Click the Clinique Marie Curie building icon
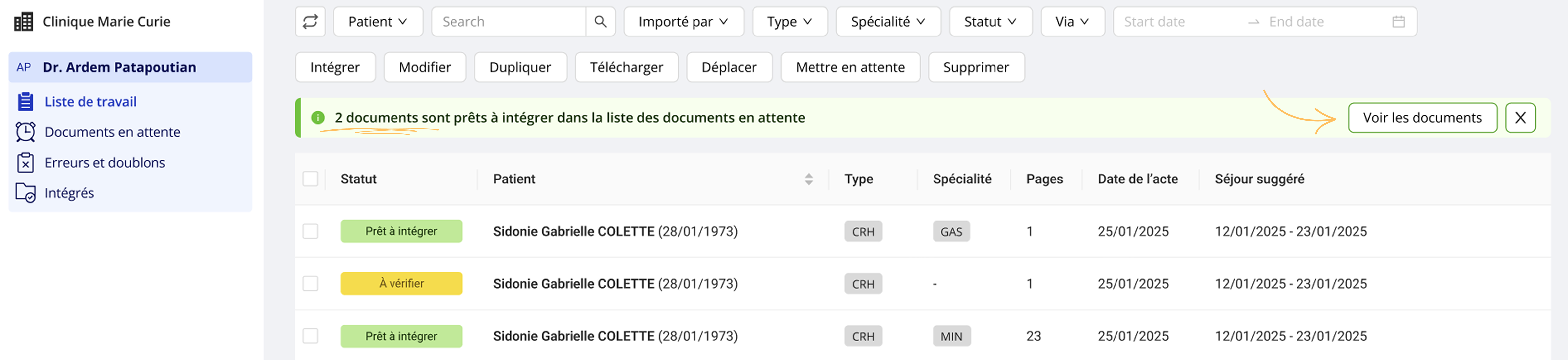Viewport: 1568px width, 360px height. [24, 22]
